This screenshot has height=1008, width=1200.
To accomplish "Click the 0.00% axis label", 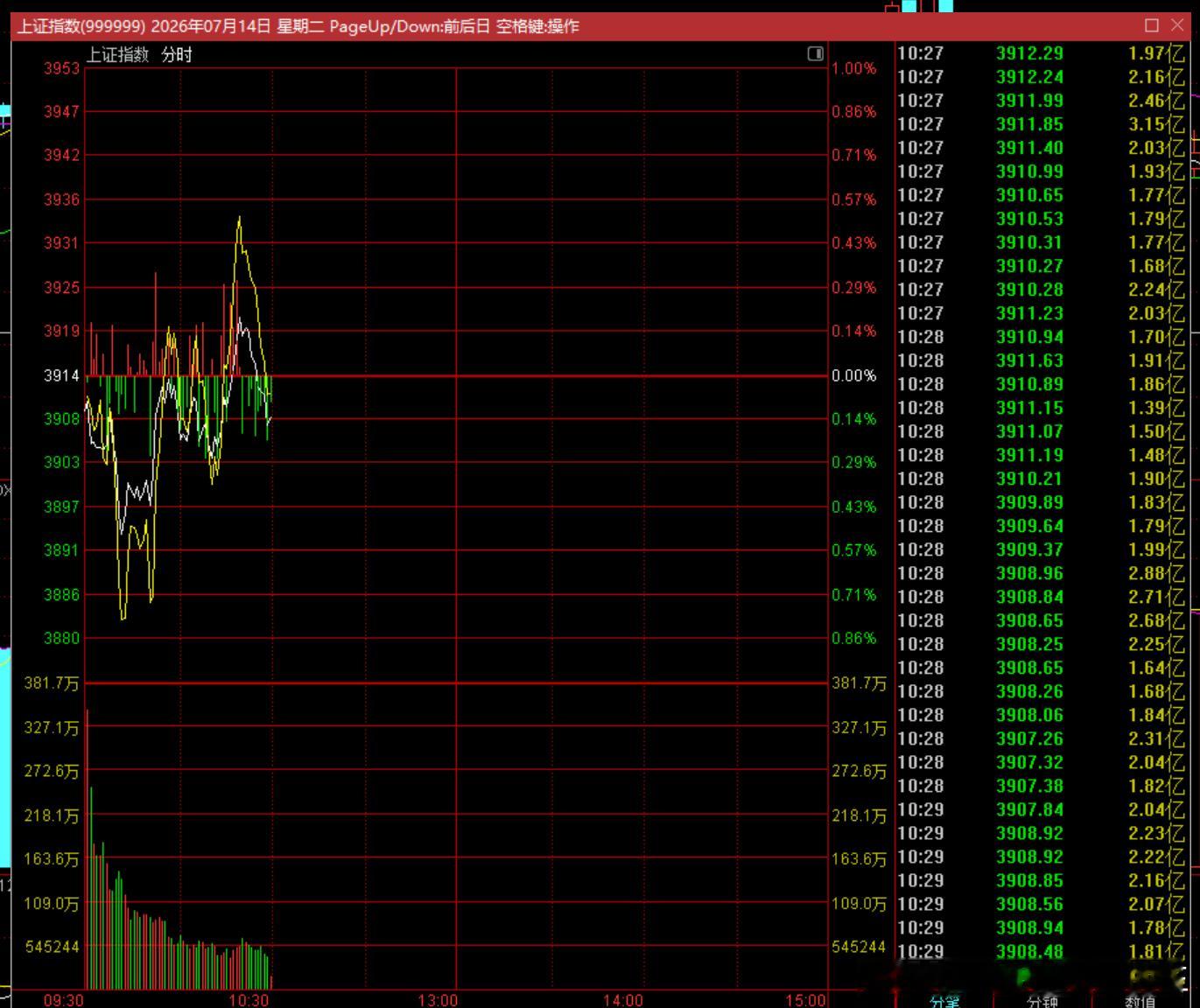I will [x=853, y=375].
